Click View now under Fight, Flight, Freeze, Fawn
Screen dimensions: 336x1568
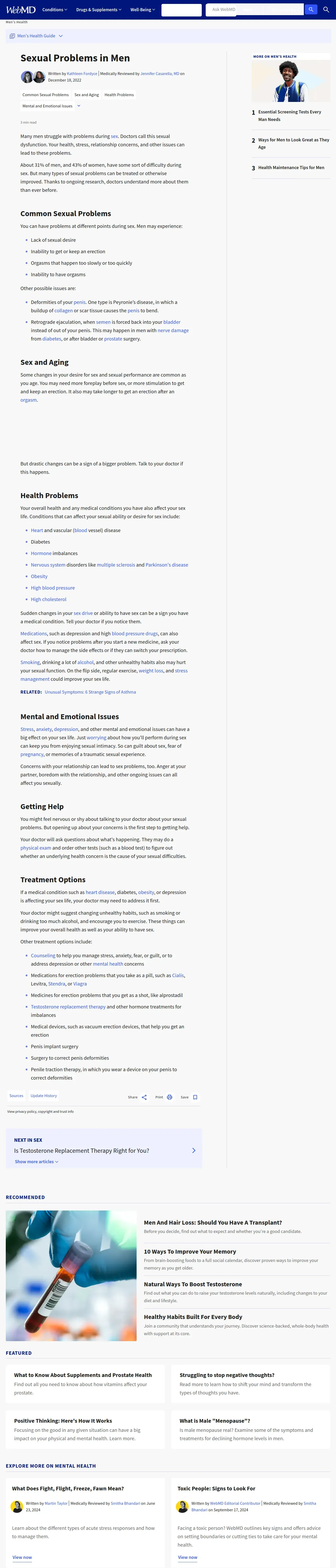[x=22, y=1557]
